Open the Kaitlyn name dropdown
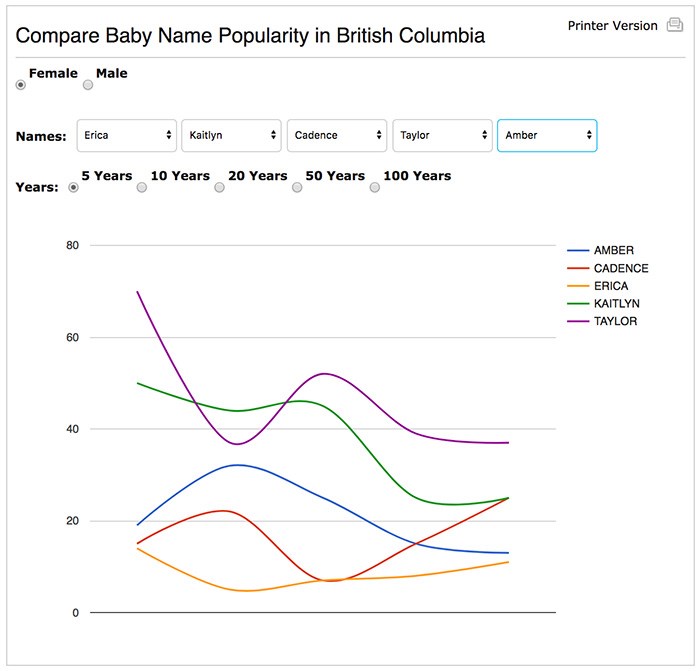The image size is (700, 671). [231, 135]
